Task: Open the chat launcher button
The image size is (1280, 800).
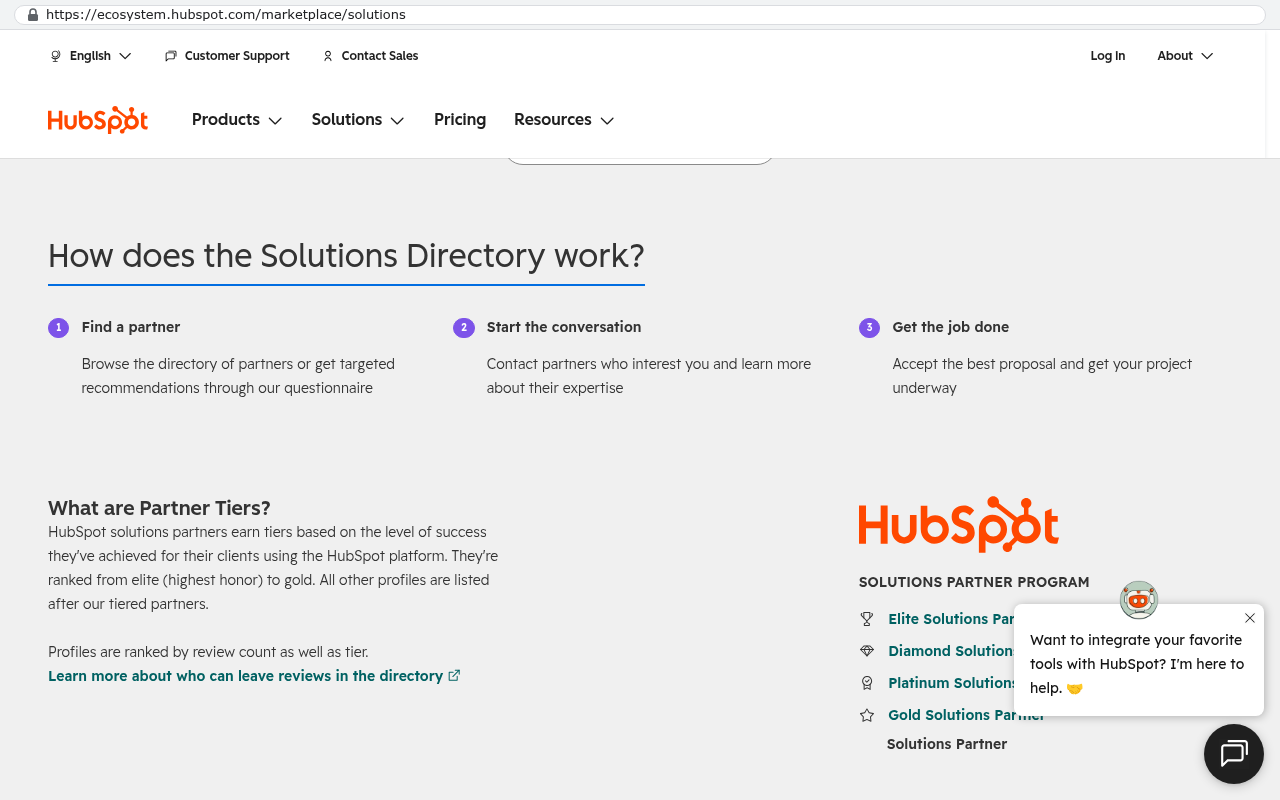Action: point(1234,754)
